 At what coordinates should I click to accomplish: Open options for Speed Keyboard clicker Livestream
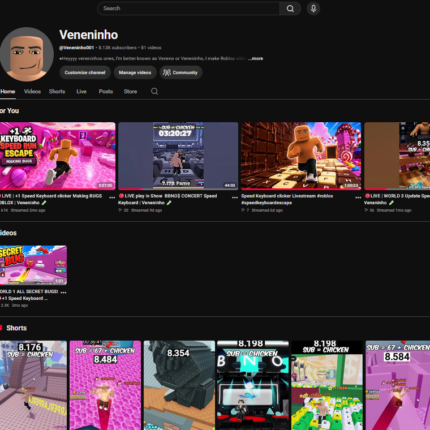pos(358,197)
